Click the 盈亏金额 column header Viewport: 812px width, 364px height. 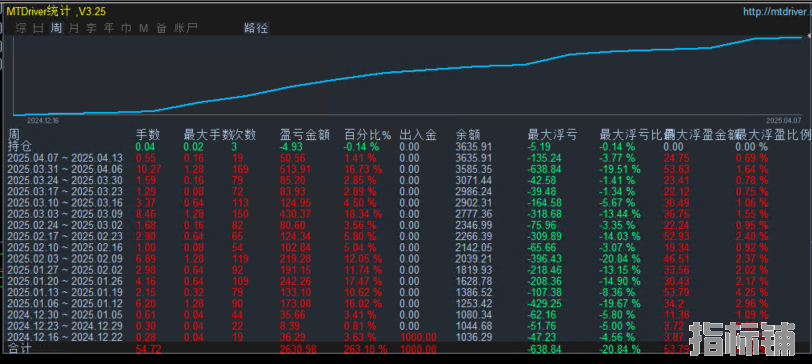tap(305, 136)
